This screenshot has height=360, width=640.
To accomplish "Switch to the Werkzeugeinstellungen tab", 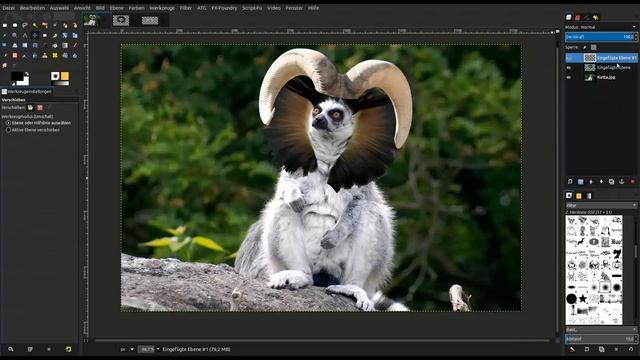I will (27, 91).
